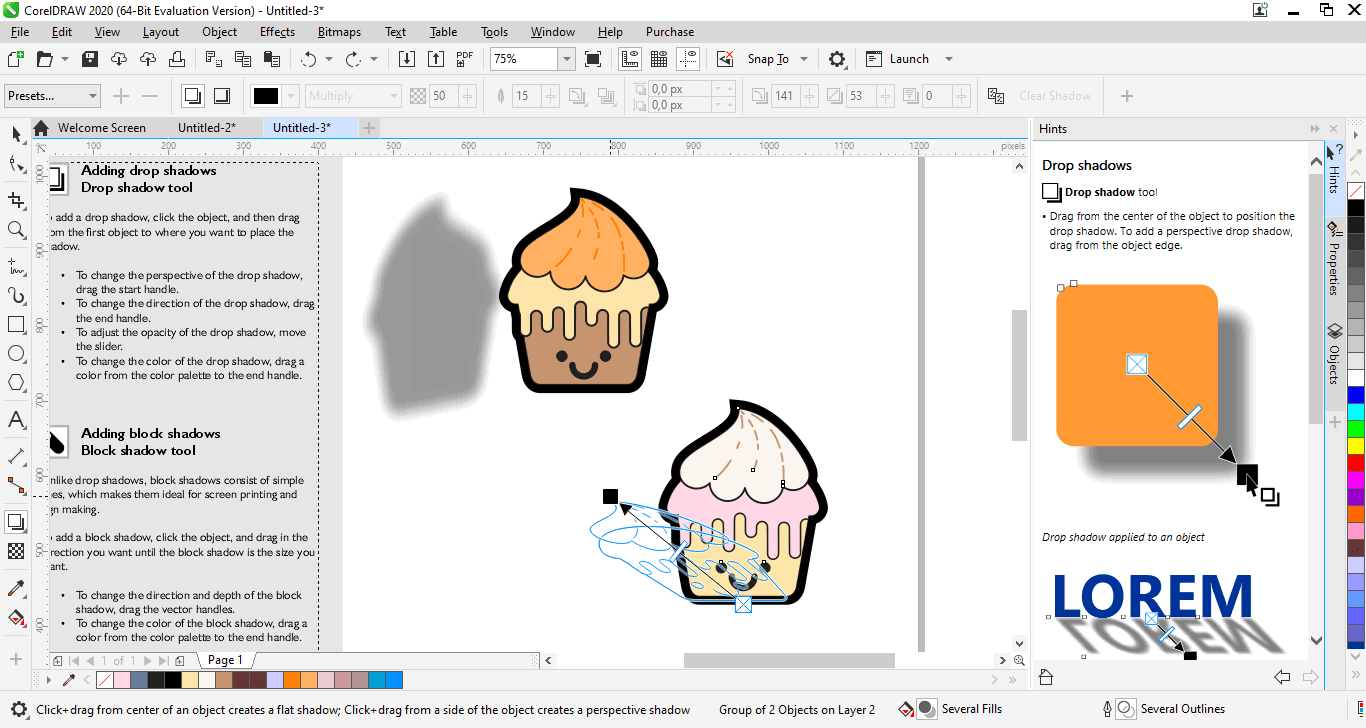Toggle the Show Grid button
This screenshot has height=728, width=1366.
click(x=659, y=59)
